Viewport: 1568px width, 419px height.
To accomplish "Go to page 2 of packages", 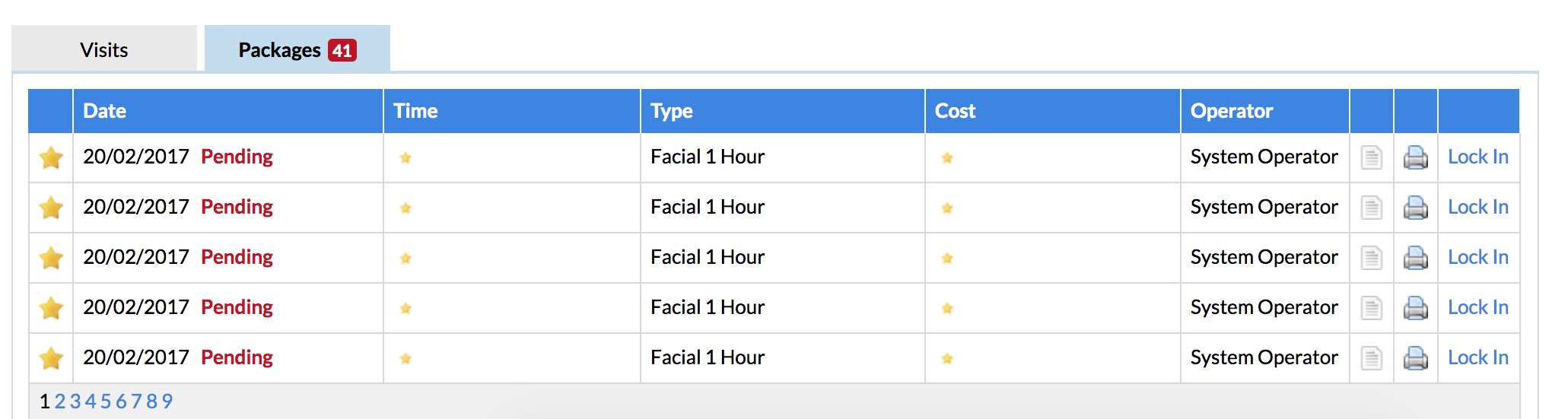I will click(60, 402).
